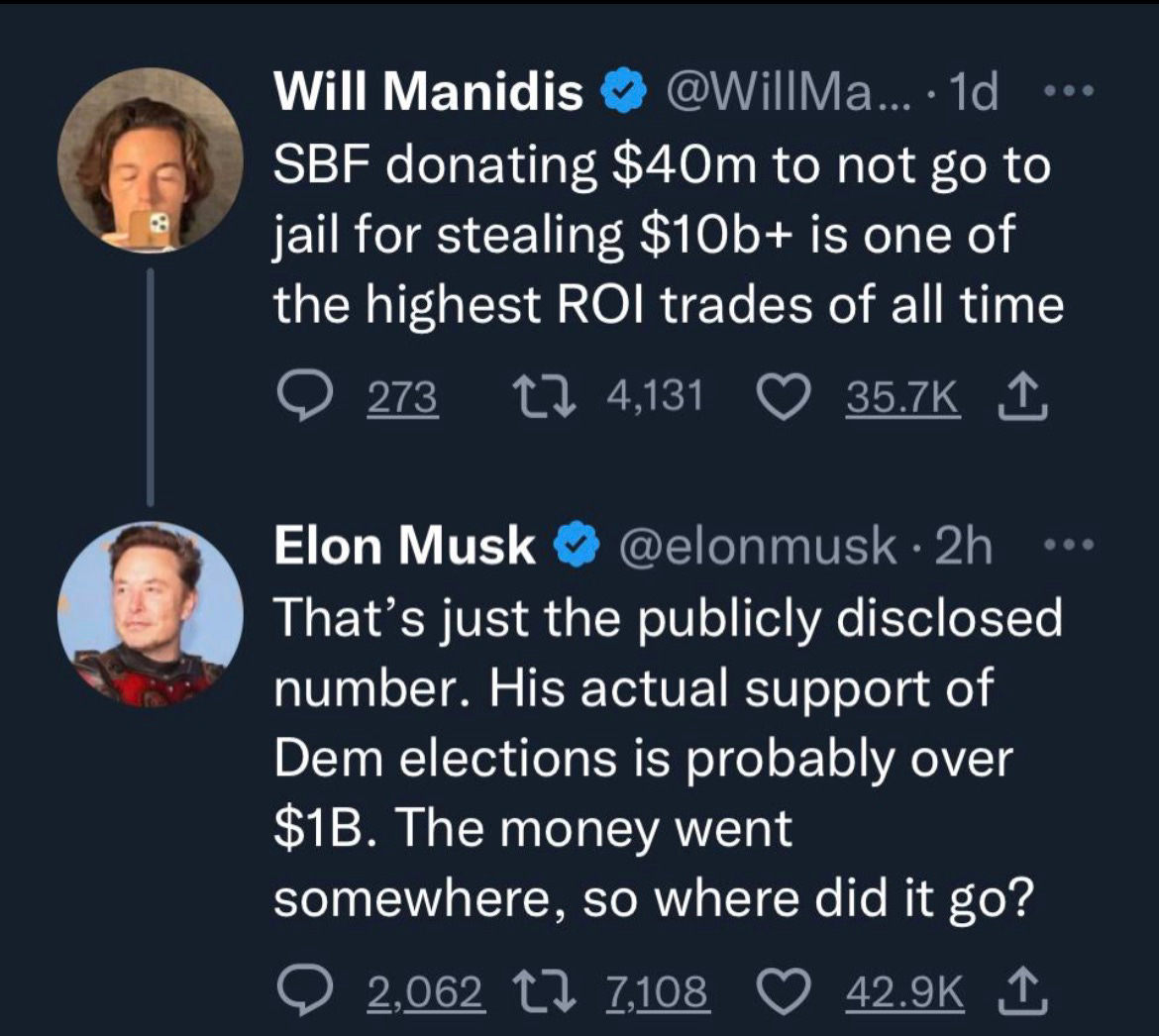1159x1036 pixels.
Task: Open Elon Musk's profile picture
Action: coord(150,615)
